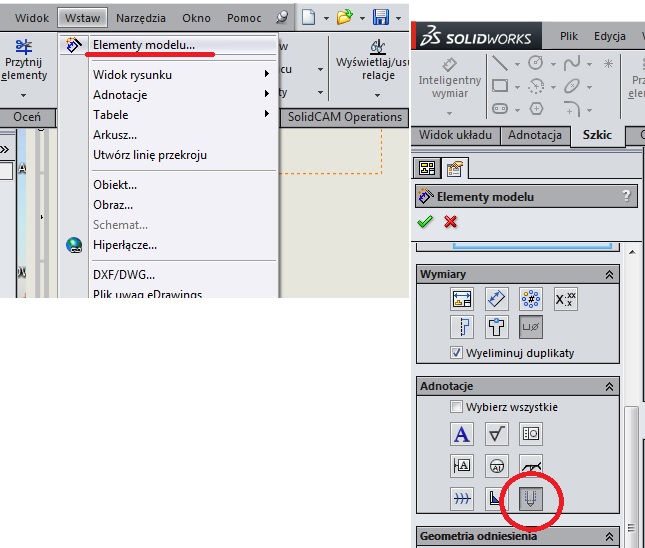Toggle Hole callout button in Wymiary
The width and height of the screenshot is (645, 548).
pyautogui.click(x=531, y=327)
